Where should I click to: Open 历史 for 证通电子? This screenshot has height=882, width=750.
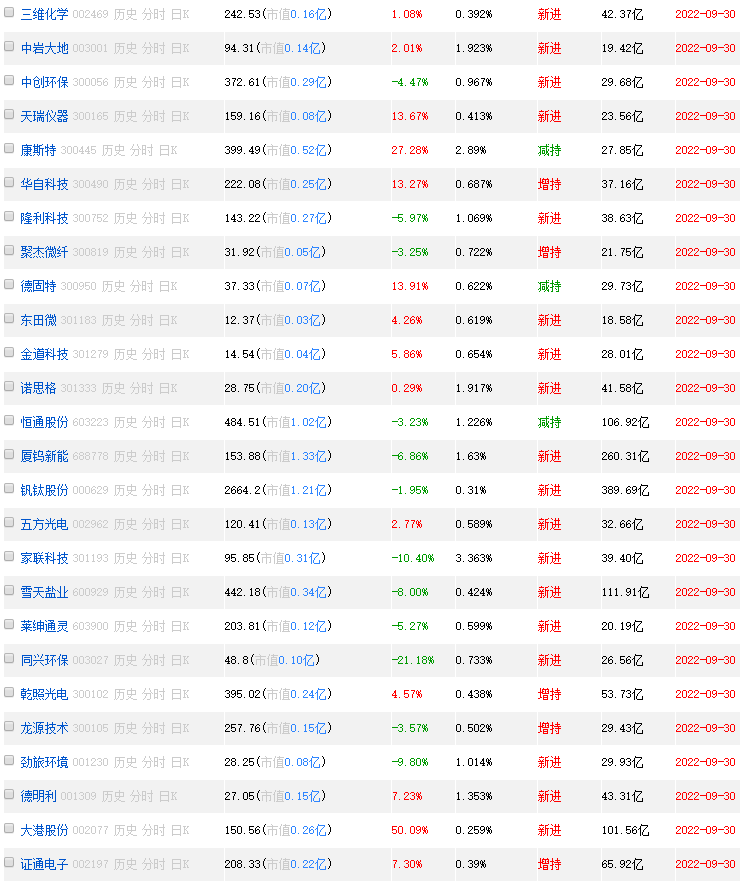click(125, 865)
